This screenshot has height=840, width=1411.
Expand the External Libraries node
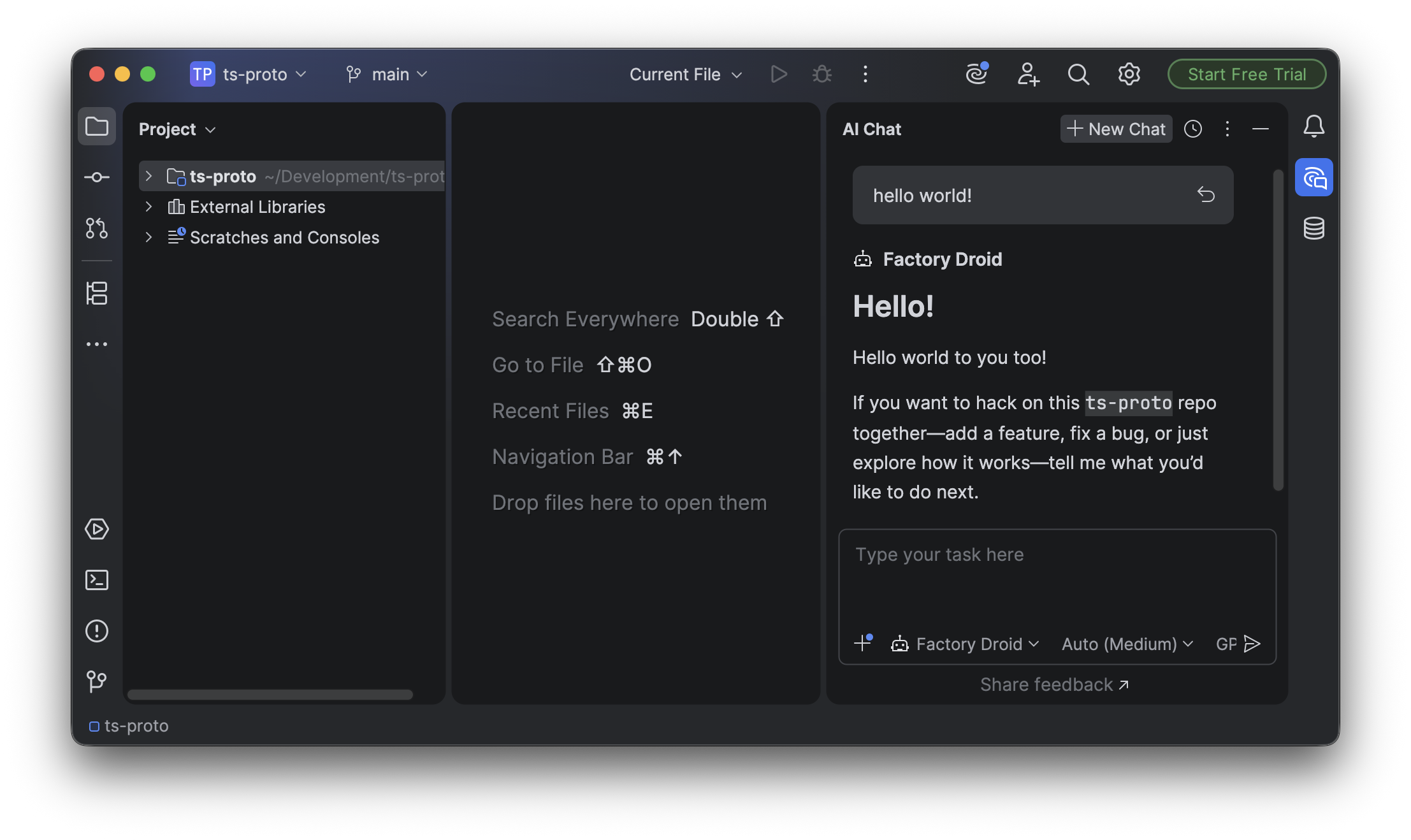coord(148,206)
